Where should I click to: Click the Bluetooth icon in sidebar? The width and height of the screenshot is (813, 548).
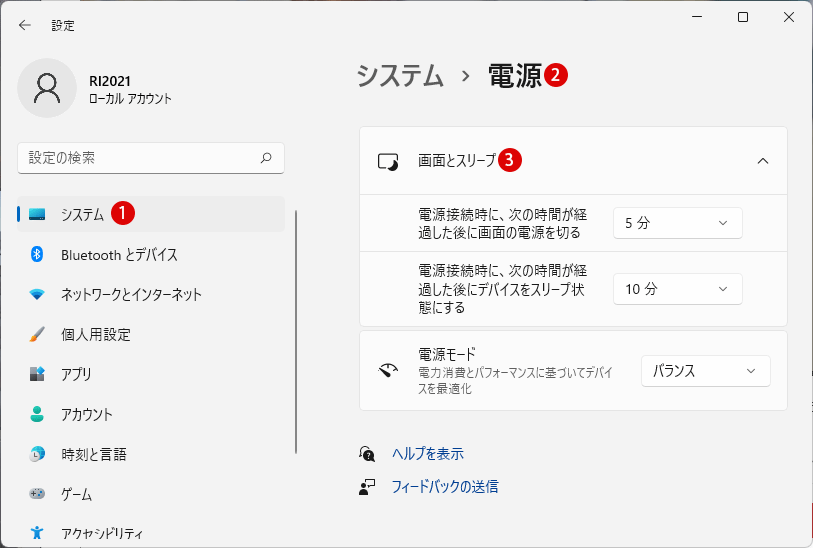pos(37,254)
